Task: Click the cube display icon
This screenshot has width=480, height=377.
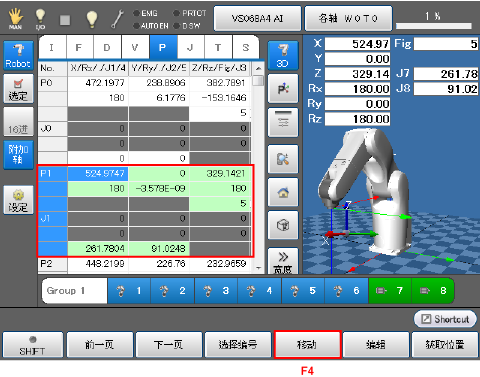Action: point(283,225)
